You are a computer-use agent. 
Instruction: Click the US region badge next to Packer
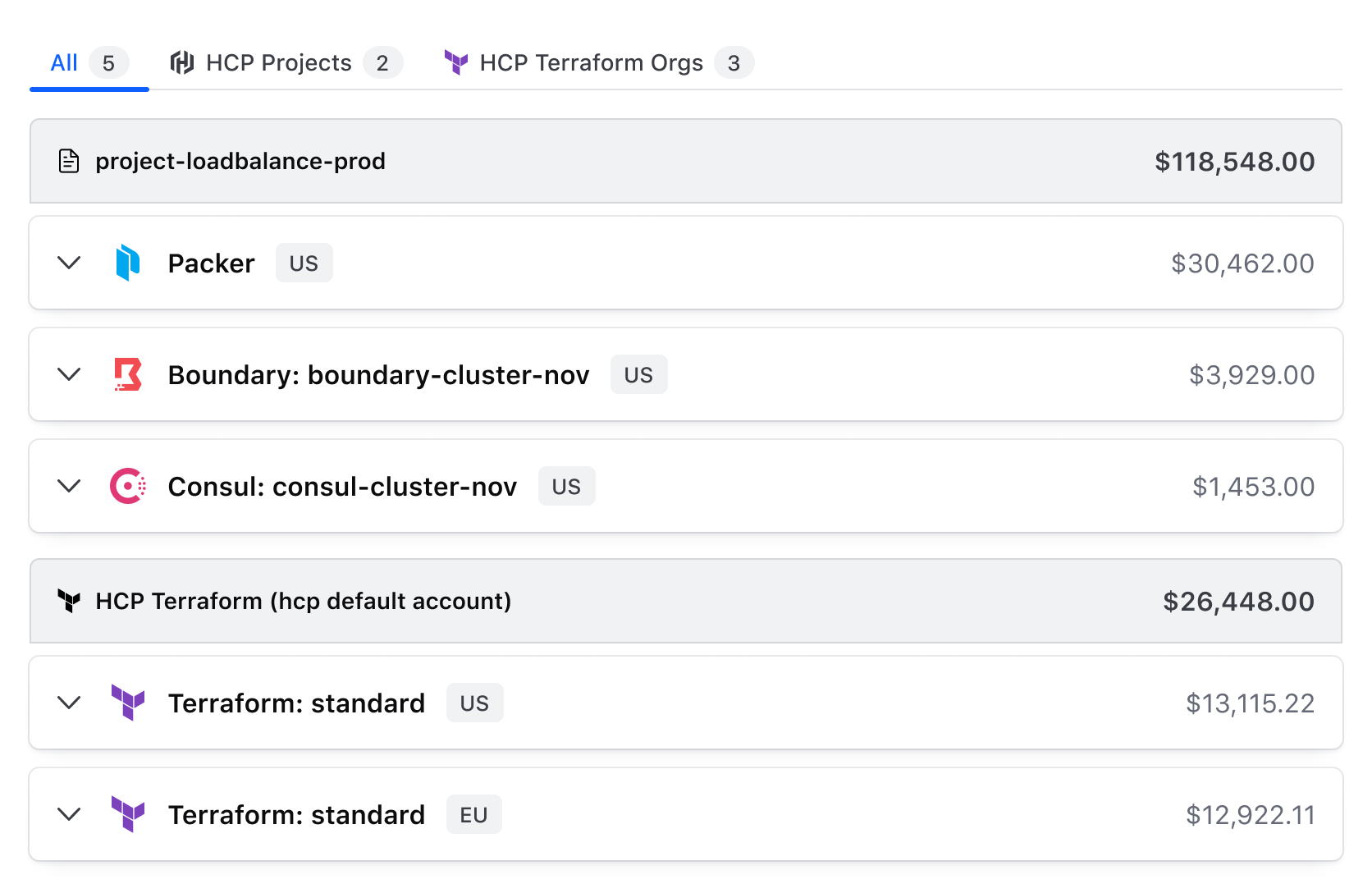[x=304, y=263]
